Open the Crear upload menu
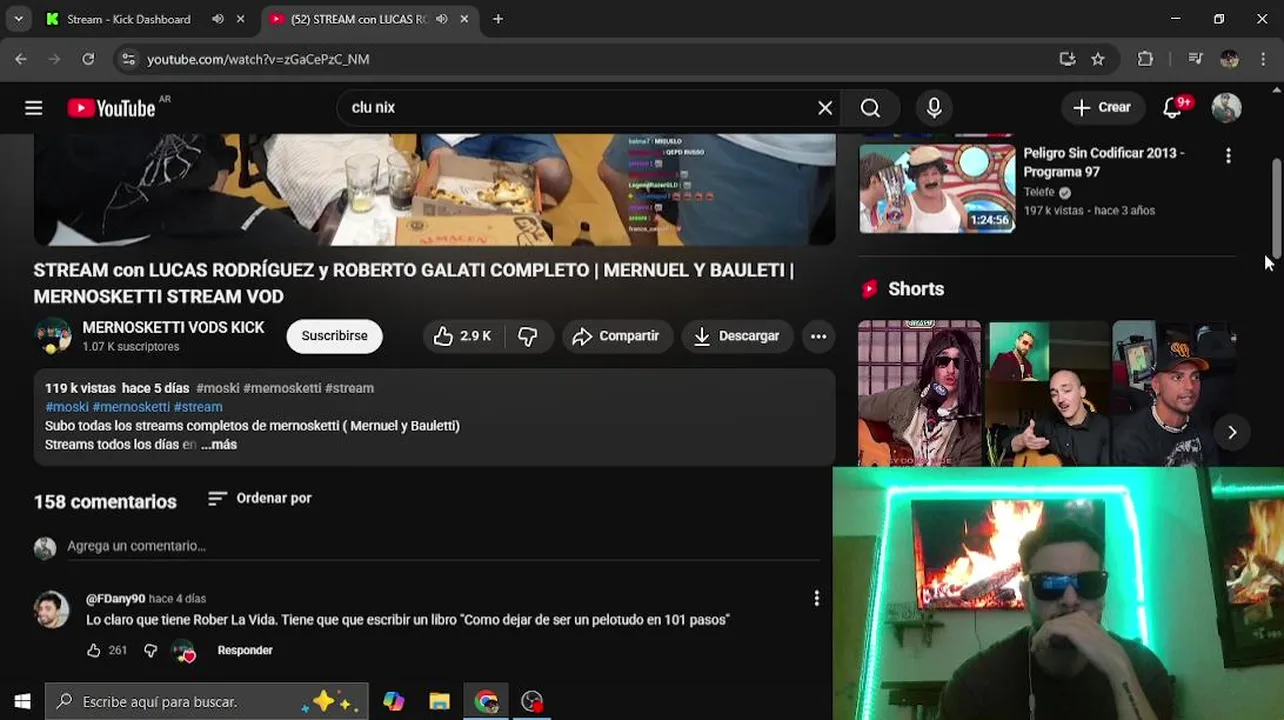This screenshot has width=1284, height=720. (1101, 108)
